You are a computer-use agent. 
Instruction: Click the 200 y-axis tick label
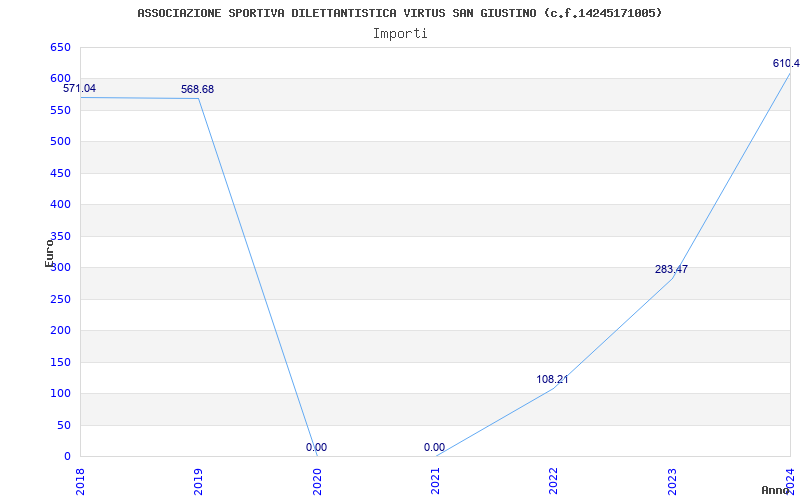[60, 331]
